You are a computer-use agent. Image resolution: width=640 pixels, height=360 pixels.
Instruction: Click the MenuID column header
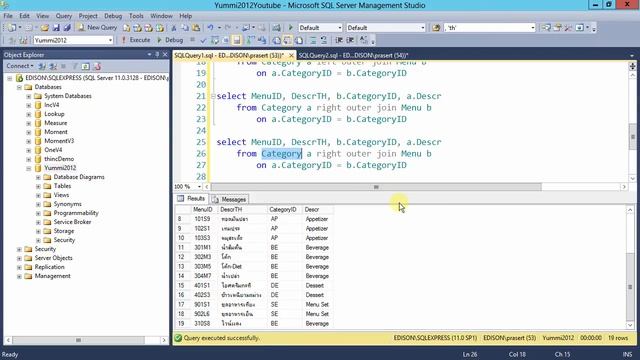[203, 209]
